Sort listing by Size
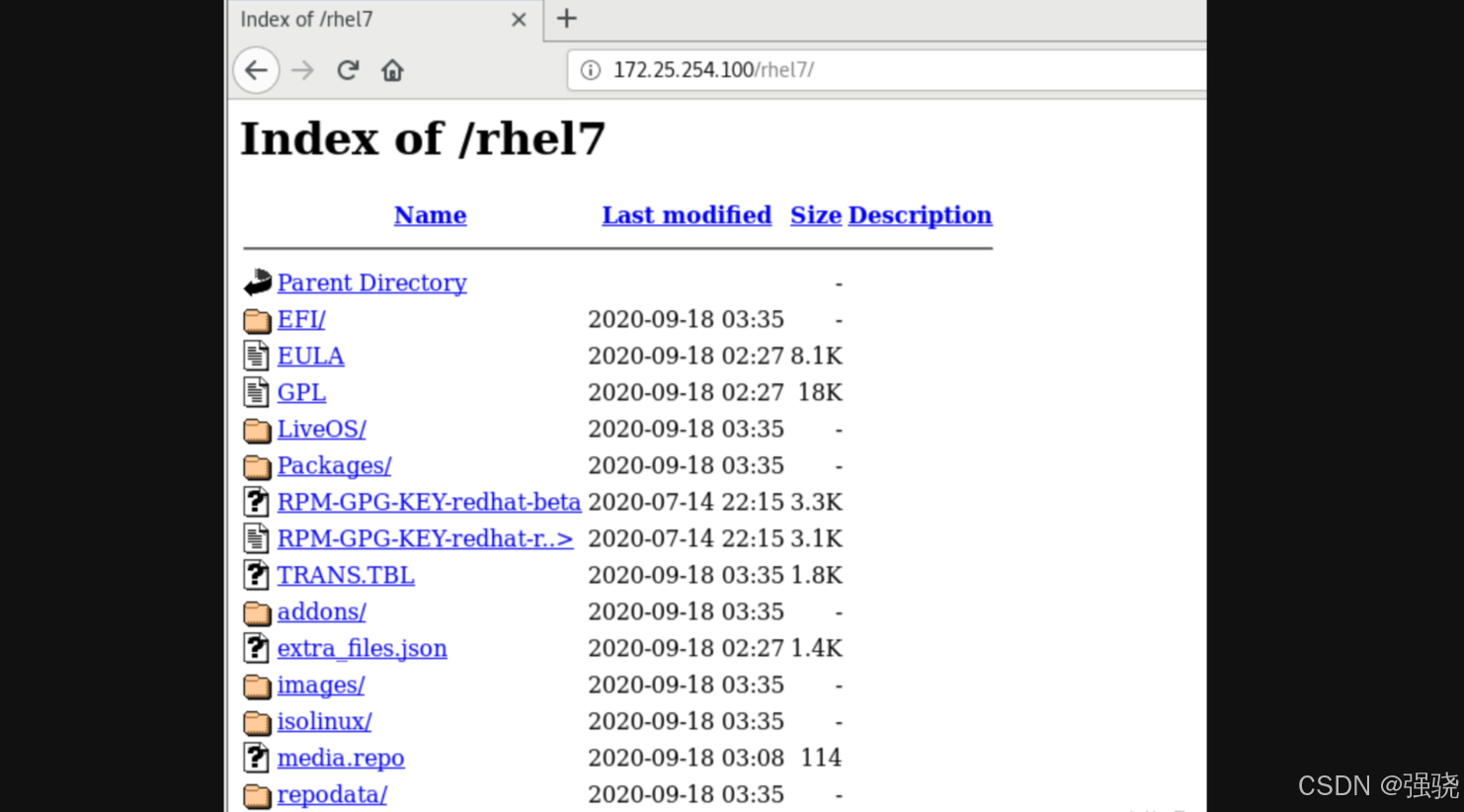The height and width of the screenshot is (812, 1464). tap(815, 215)
